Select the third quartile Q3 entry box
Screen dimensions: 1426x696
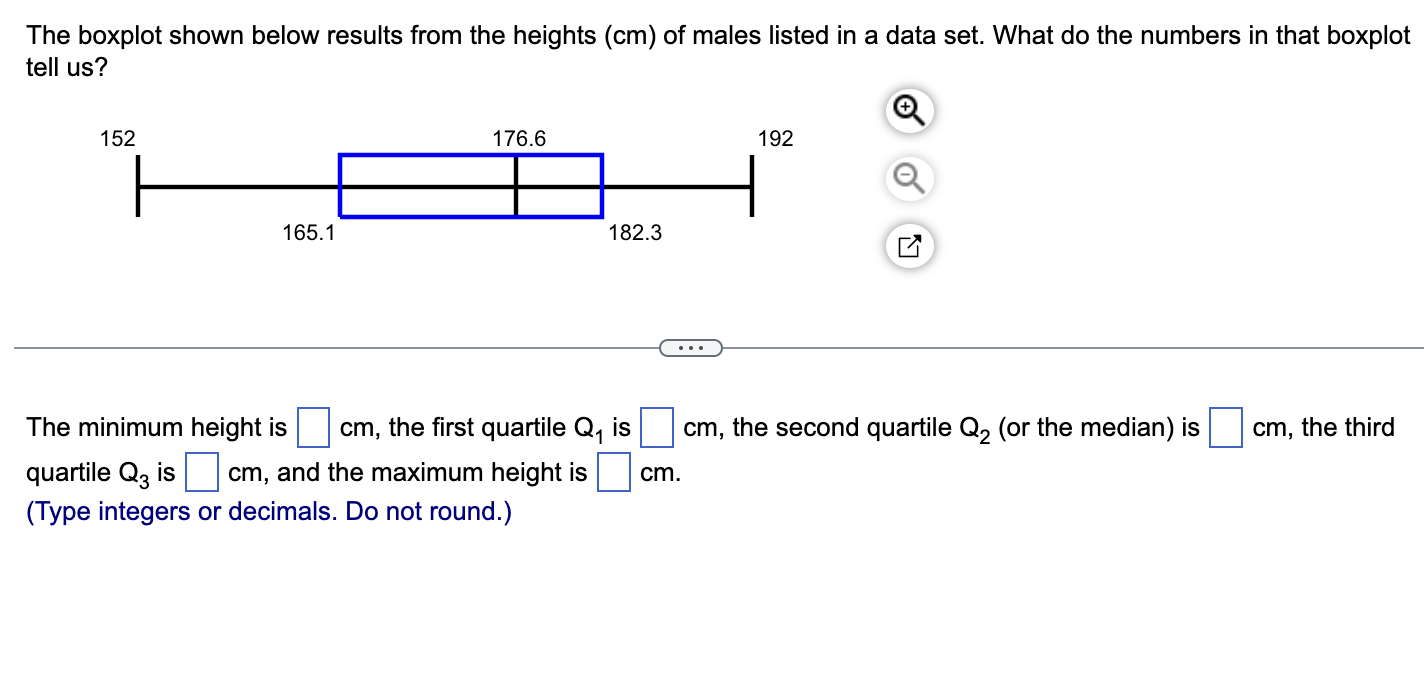tap(201, 470)
